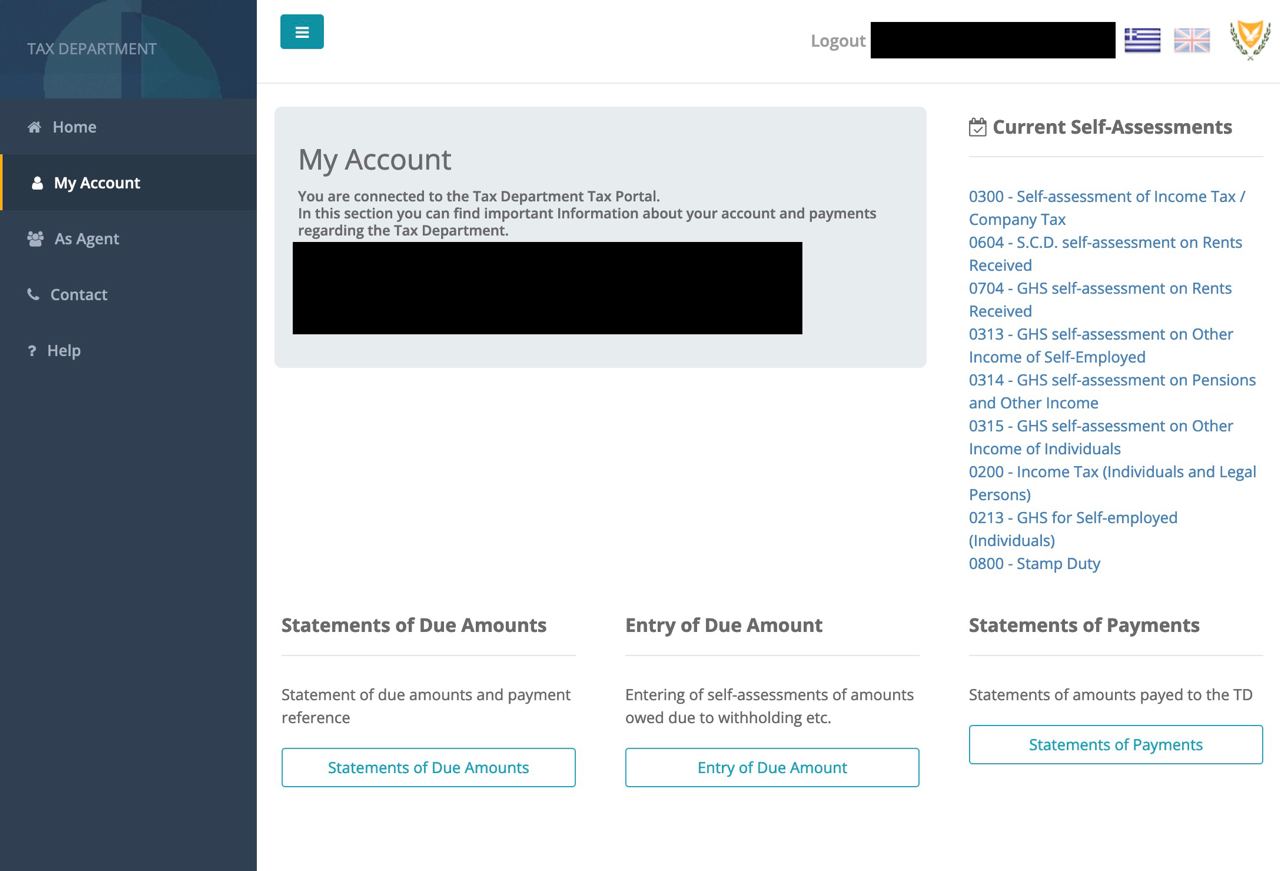This screenshot has width=1280, height=871.
Task: Switch language using the Greek flag
Action: coord(1142,40)
